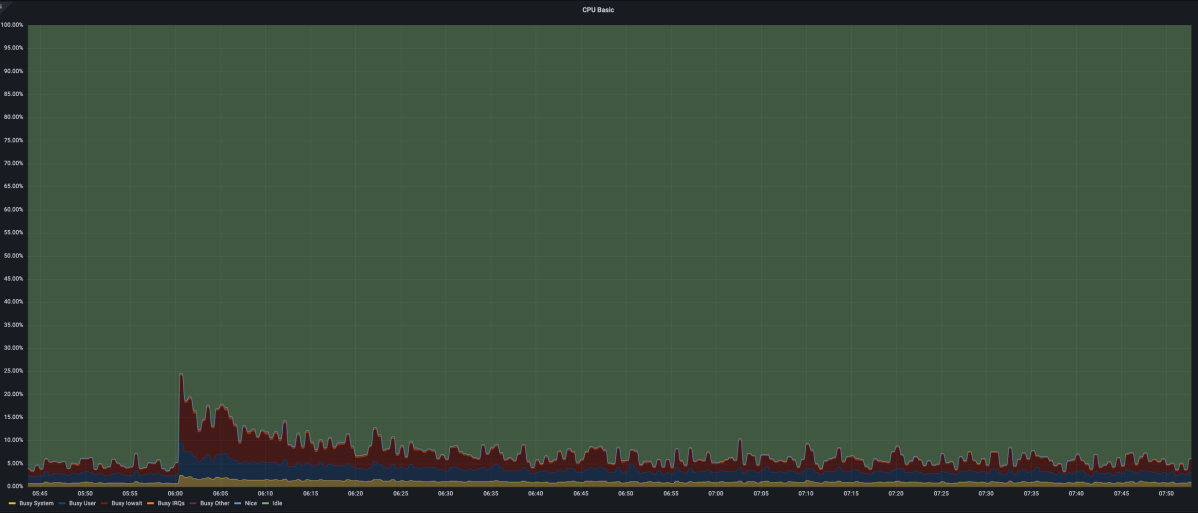1198x513 pixels.
Task: Click the 05:45 time axis label
Action: 40,494
